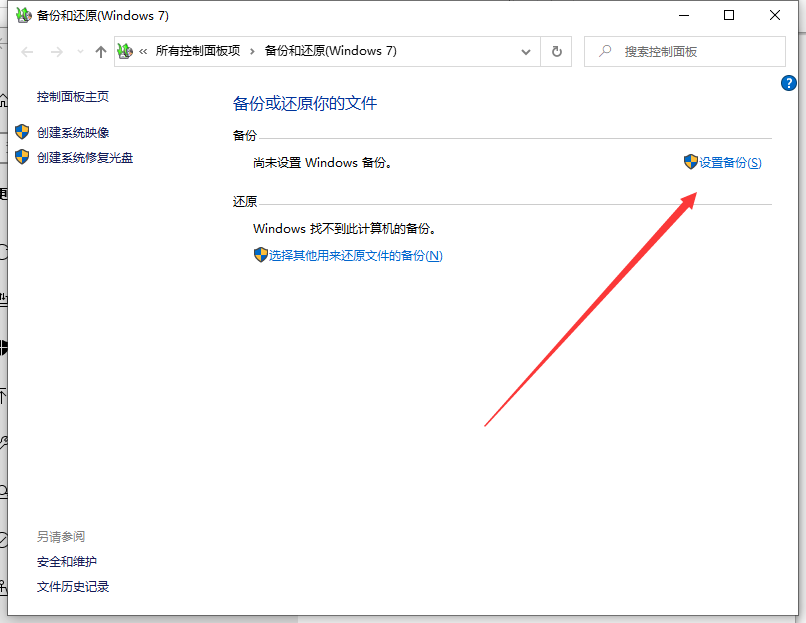Click the magnifier icon in the search box
Screen dimensions: 806x623
(x=603, y=51)
